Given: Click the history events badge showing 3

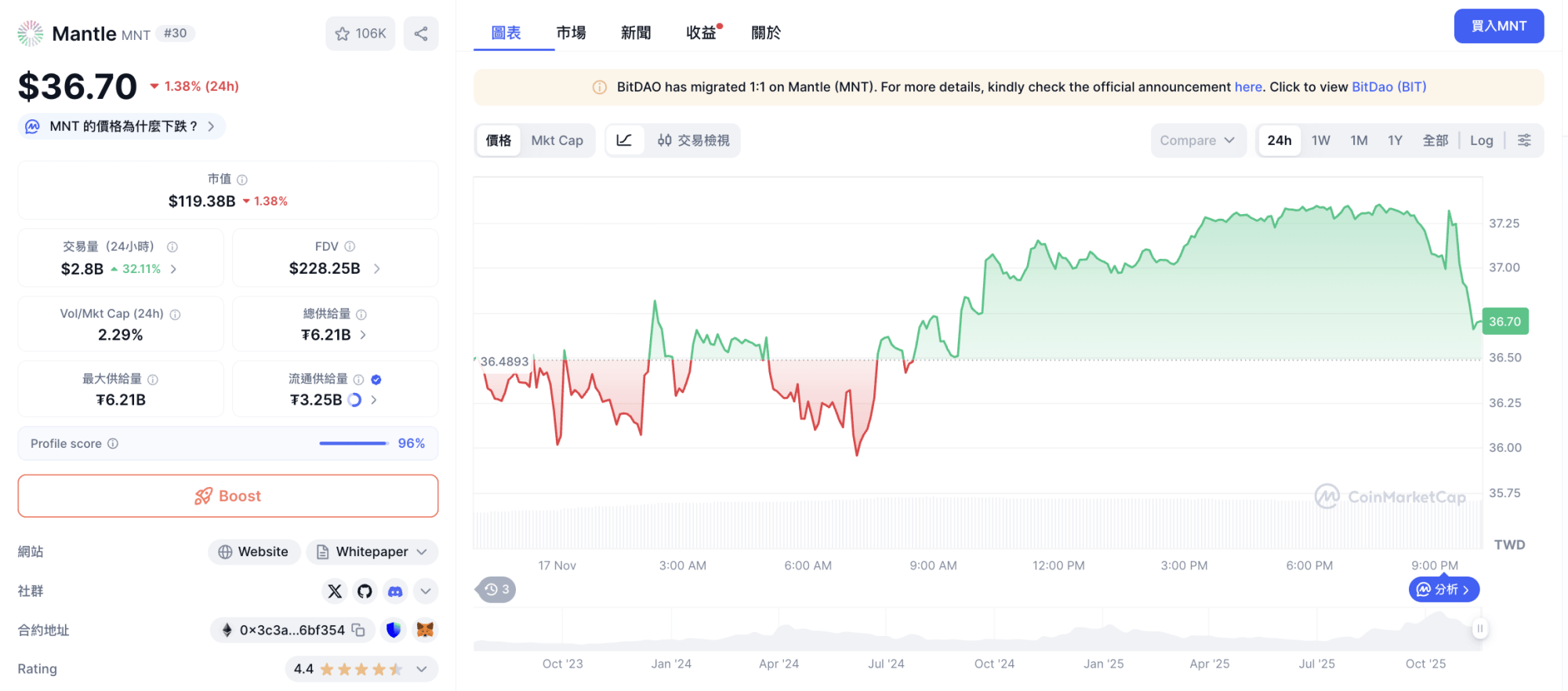Looking at the screenshot, I should pos(496,590).
